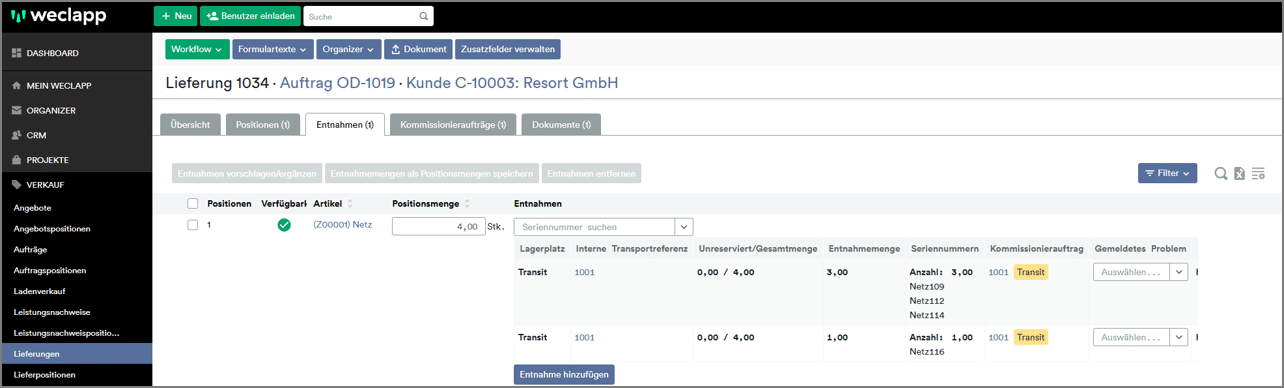This screenshot has width=1284, height=388.
Task: Open the Formulartexte dropdown
Action: 272,49
